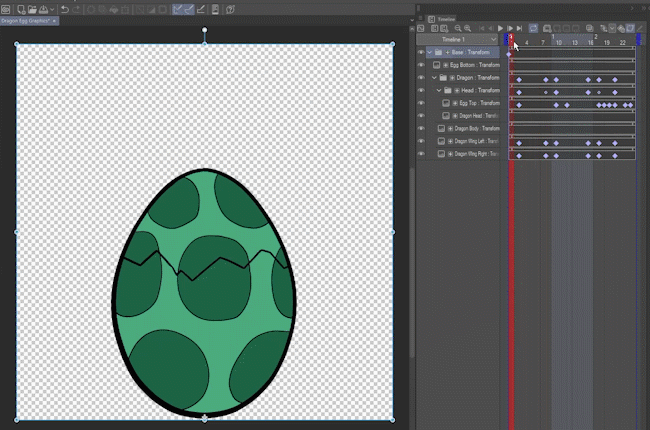650x430 pixels.
Task: Switch to the Dragon Egg Graphics tab
Action: (x=27, y=20)
